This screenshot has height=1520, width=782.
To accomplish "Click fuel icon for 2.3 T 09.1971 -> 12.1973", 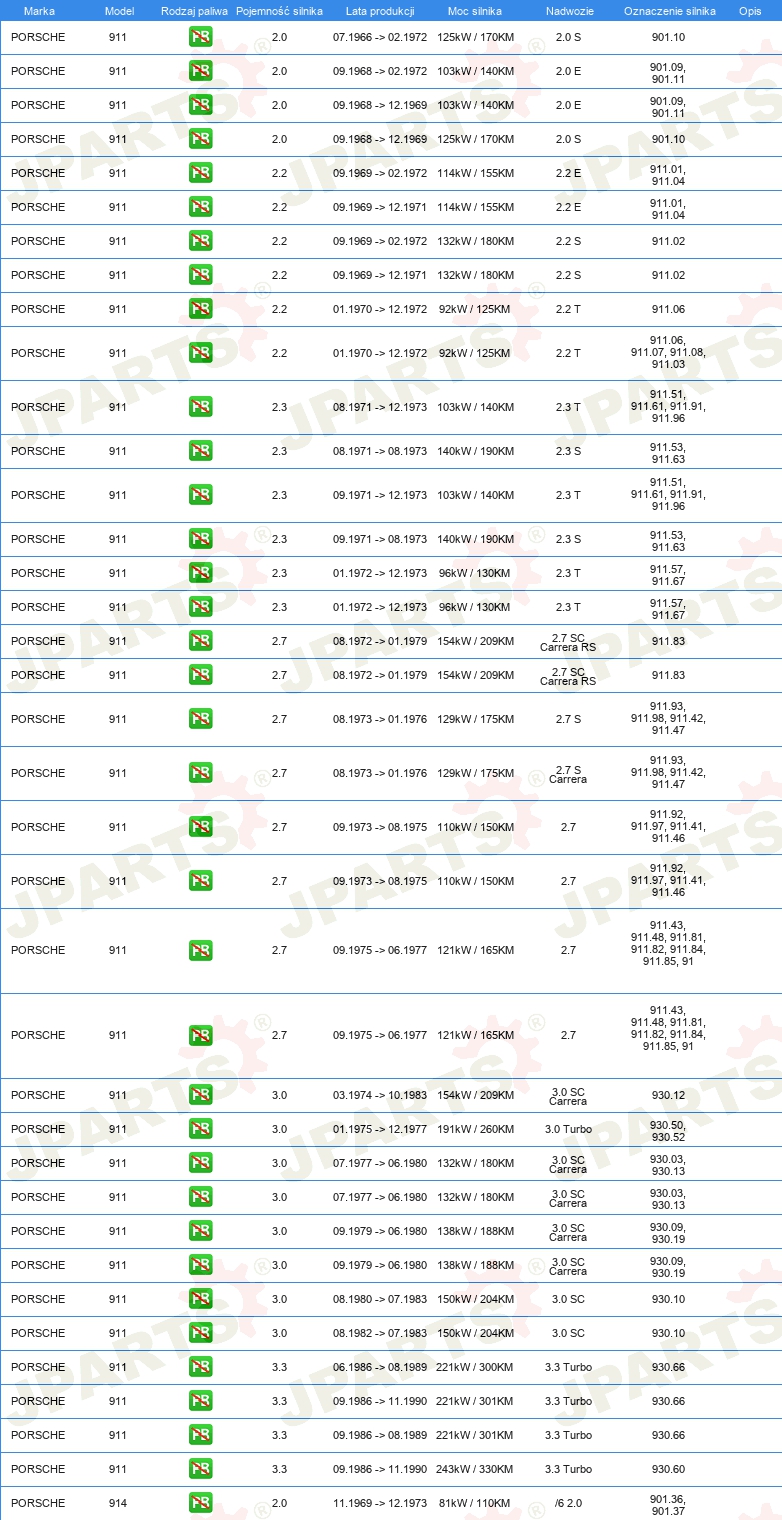I will (x=200, y=495).
